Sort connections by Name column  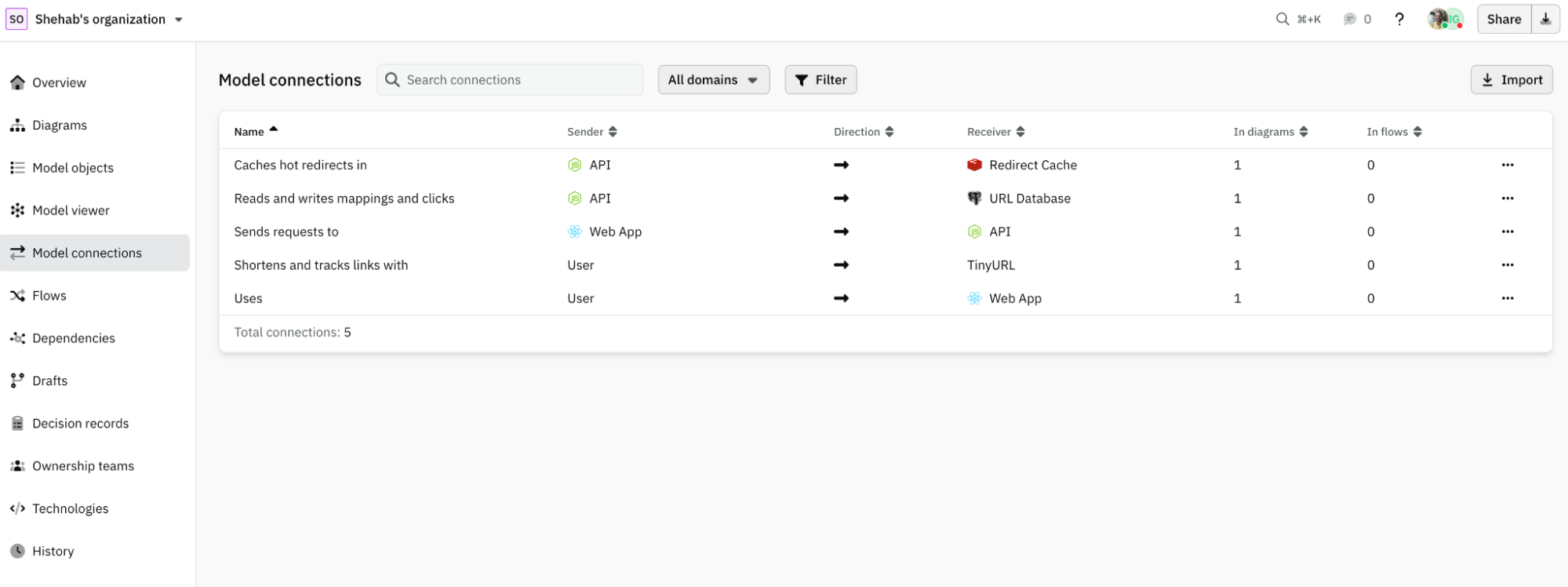[x=256, y=131]
